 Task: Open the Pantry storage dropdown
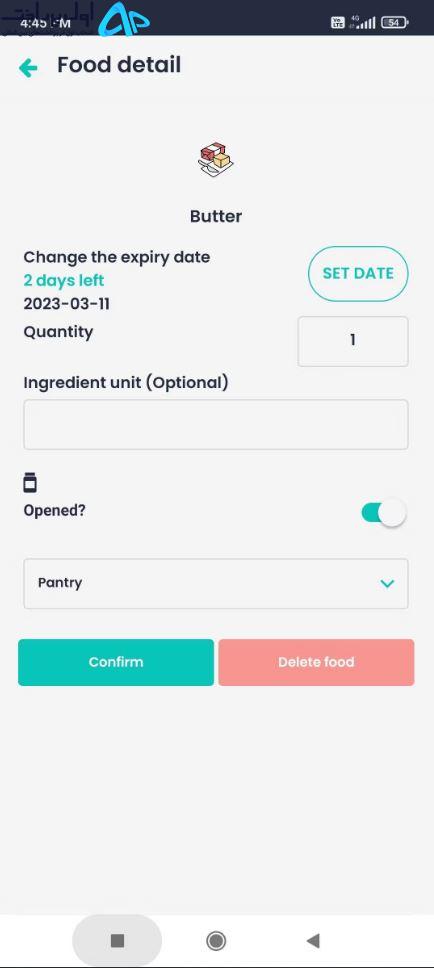215,583
